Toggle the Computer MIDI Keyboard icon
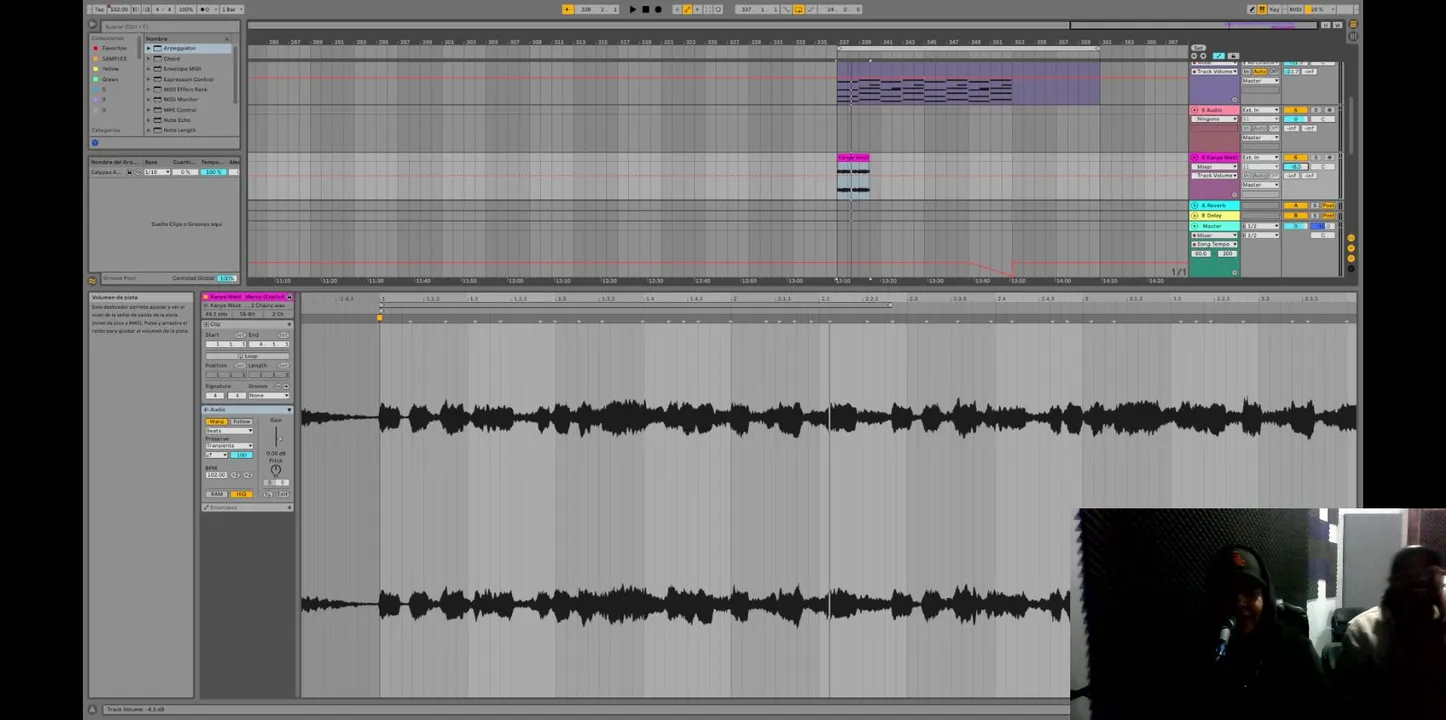This screenshot has height=720, width=1446. [1262, 9]
